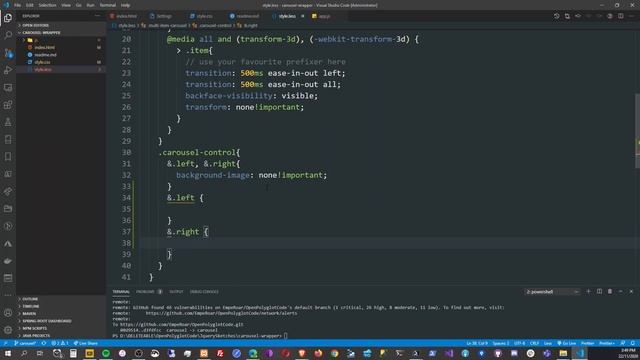
Task: Open the notifications bell in status bar
Action: pyautogui.click(x=633, y=343)
